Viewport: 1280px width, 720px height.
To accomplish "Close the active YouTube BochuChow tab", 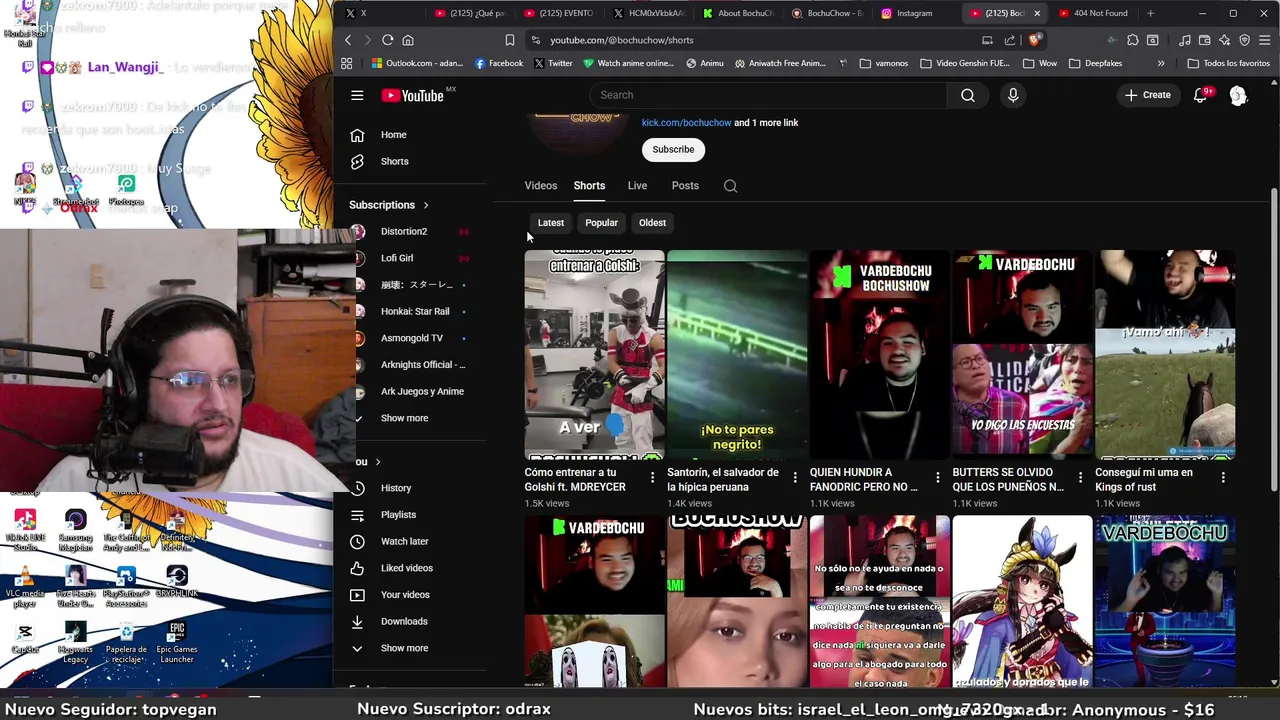I will tap(1037, 13).
